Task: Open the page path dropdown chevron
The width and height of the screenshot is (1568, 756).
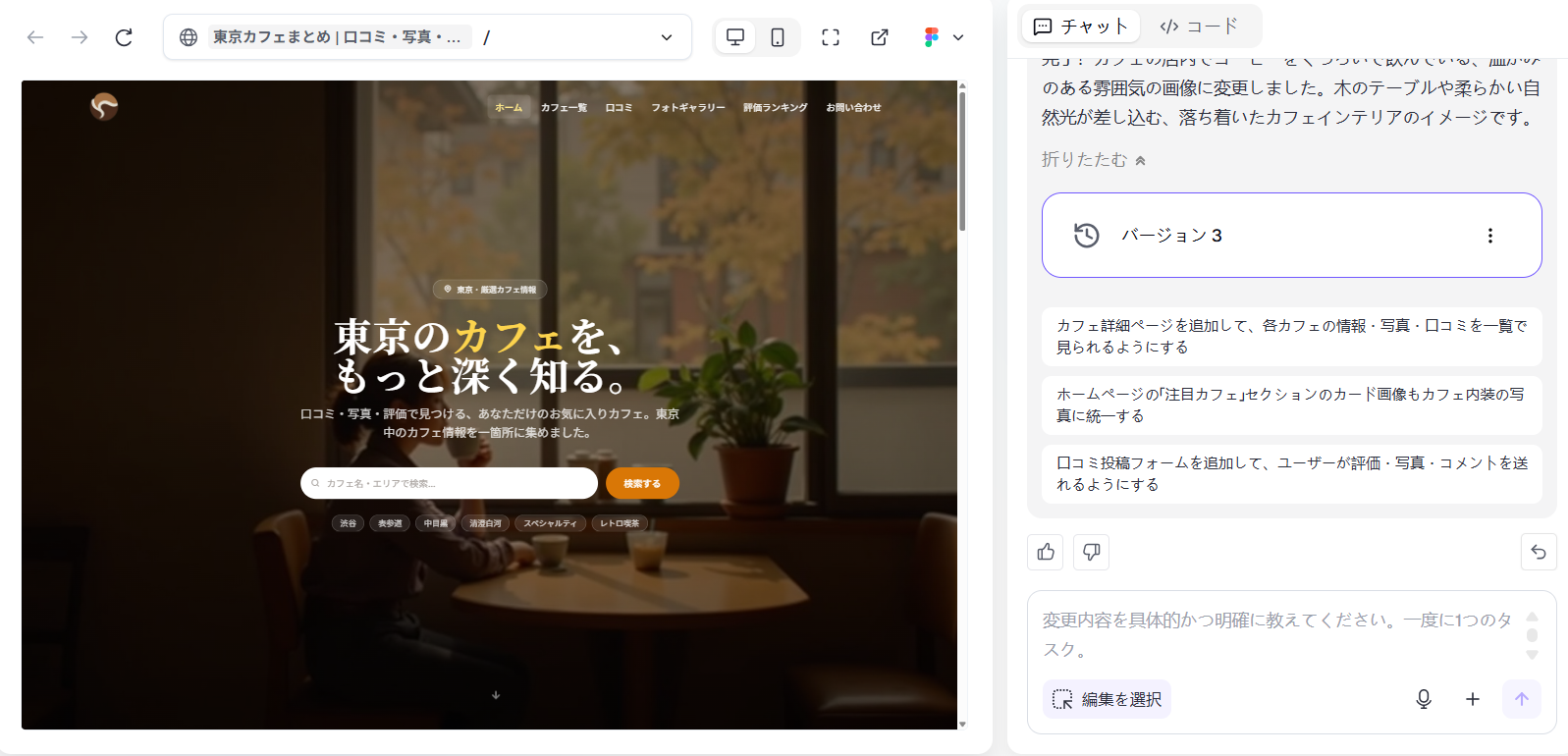Action: coord(667,37)
